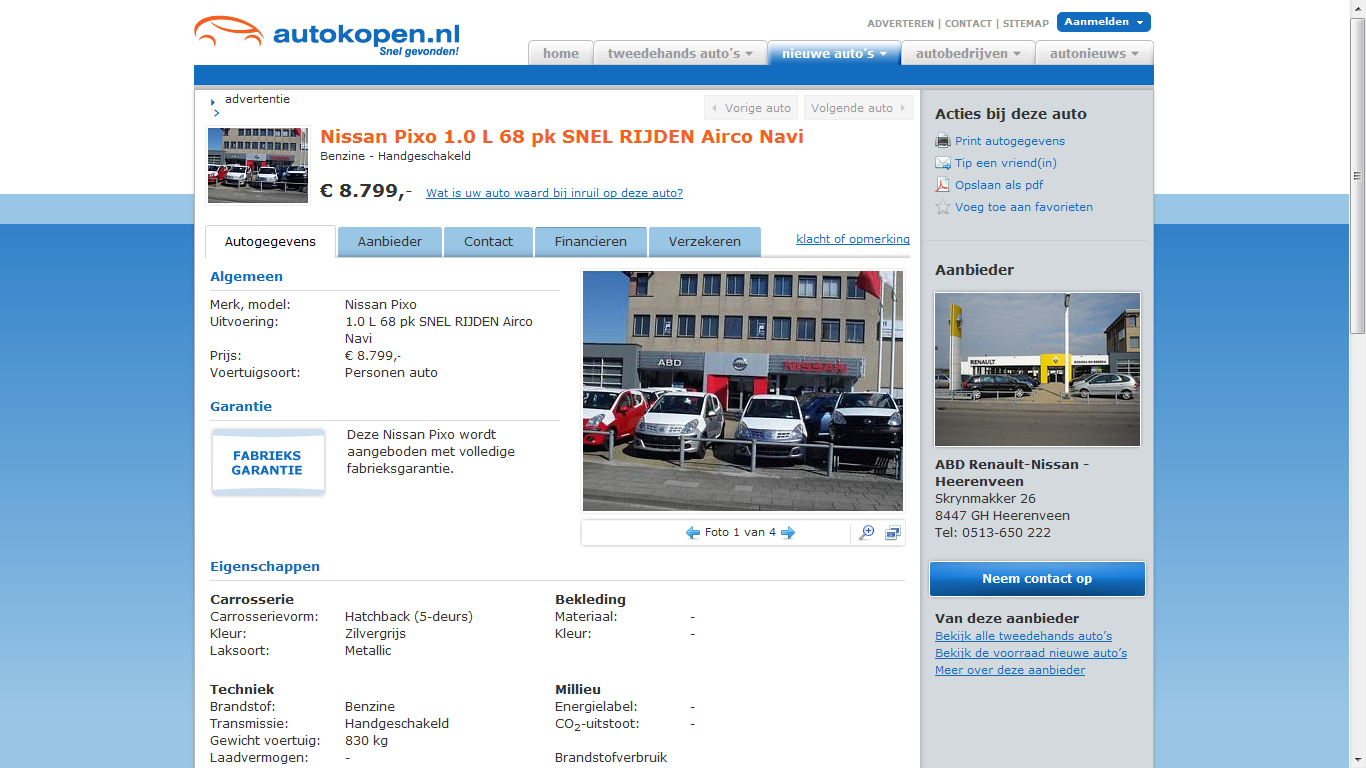Click the large Nissan dealership photo
1366x768 pixels.
click(x=743, y=391)
